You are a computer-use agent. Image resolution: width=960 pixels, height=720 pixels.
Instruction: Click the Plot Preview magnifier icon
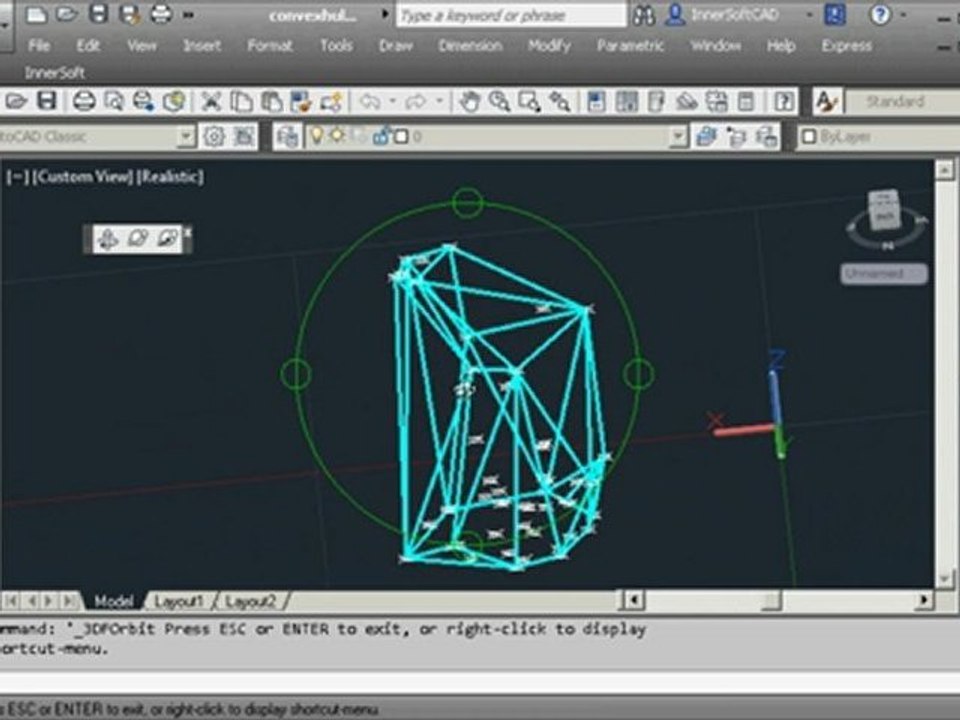114,101
